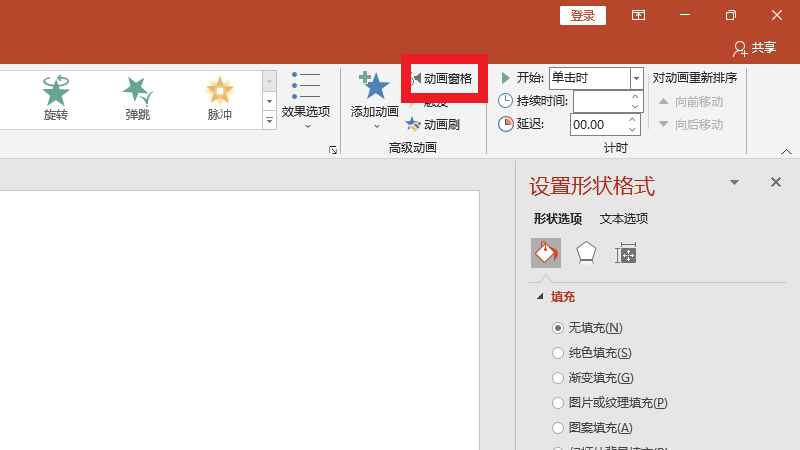Select the 旋转 (Spin) animation effect
800x450 pixels.
click(x=56, y=98)
